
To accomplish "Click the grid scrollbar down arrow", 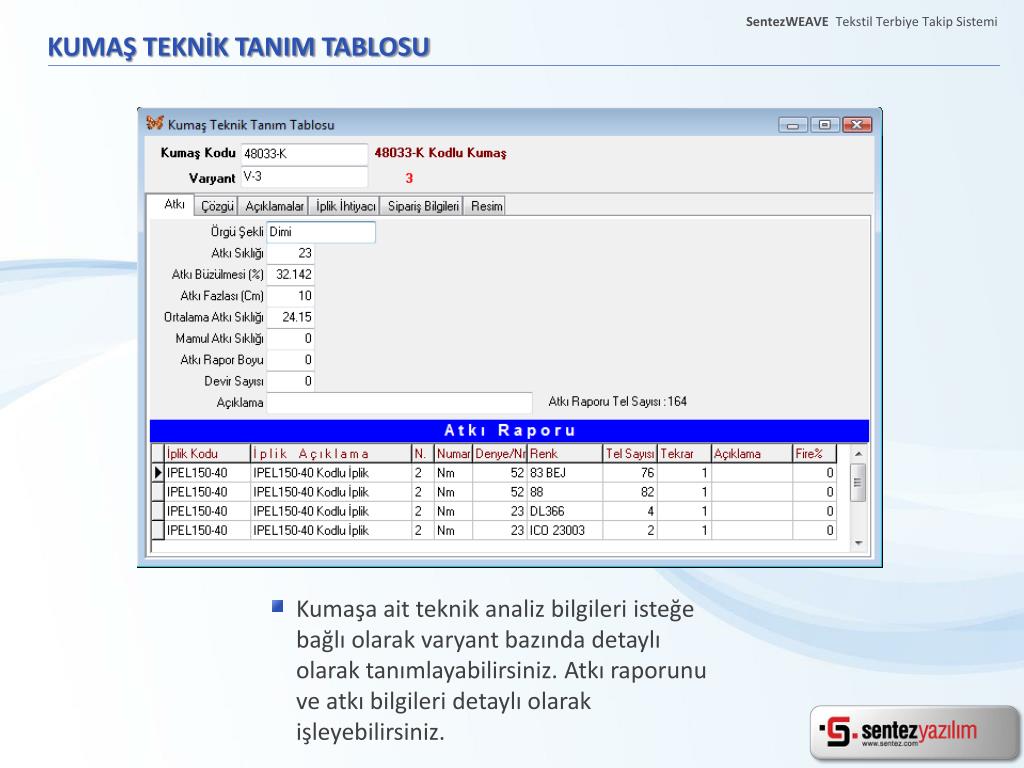I will 859,543.
